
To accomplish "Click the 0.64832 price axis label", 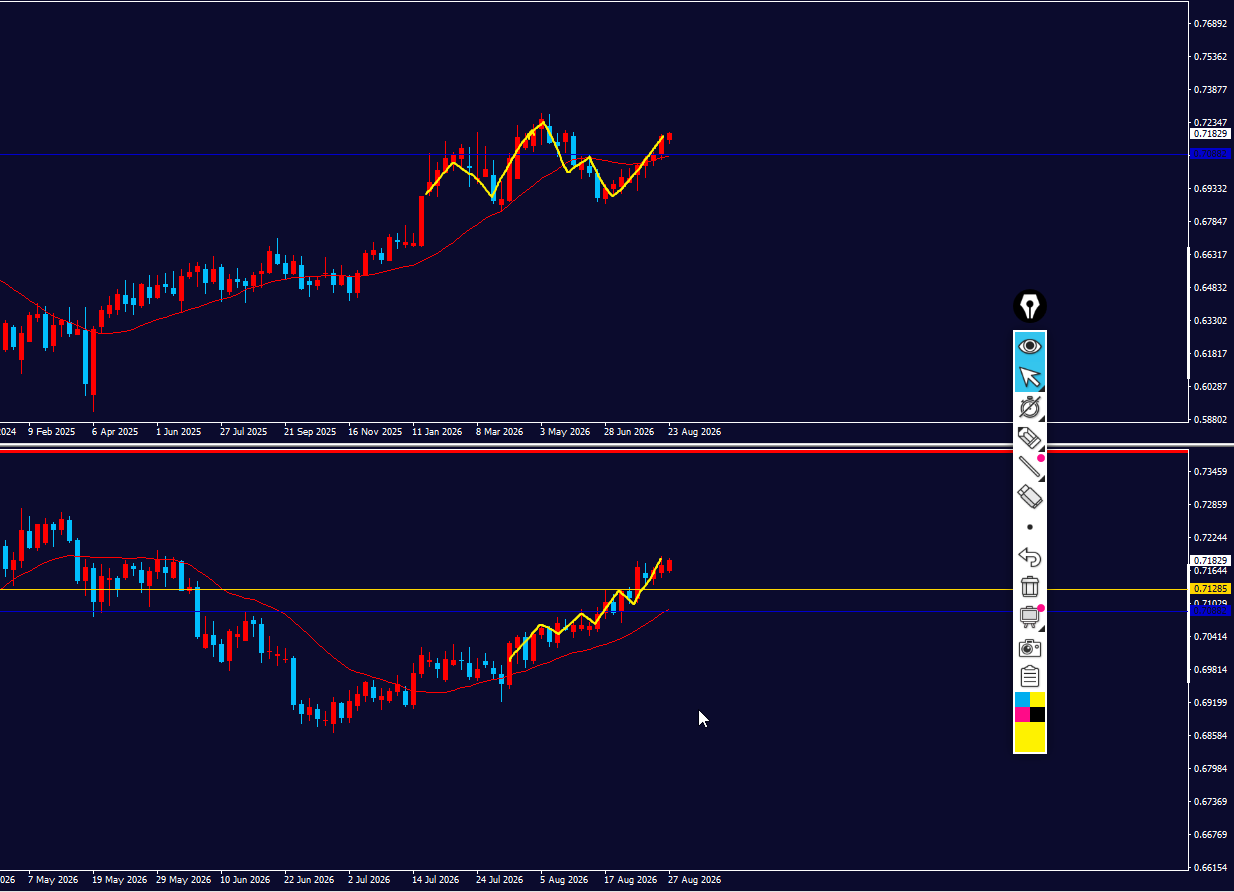I will (1212, 288).
